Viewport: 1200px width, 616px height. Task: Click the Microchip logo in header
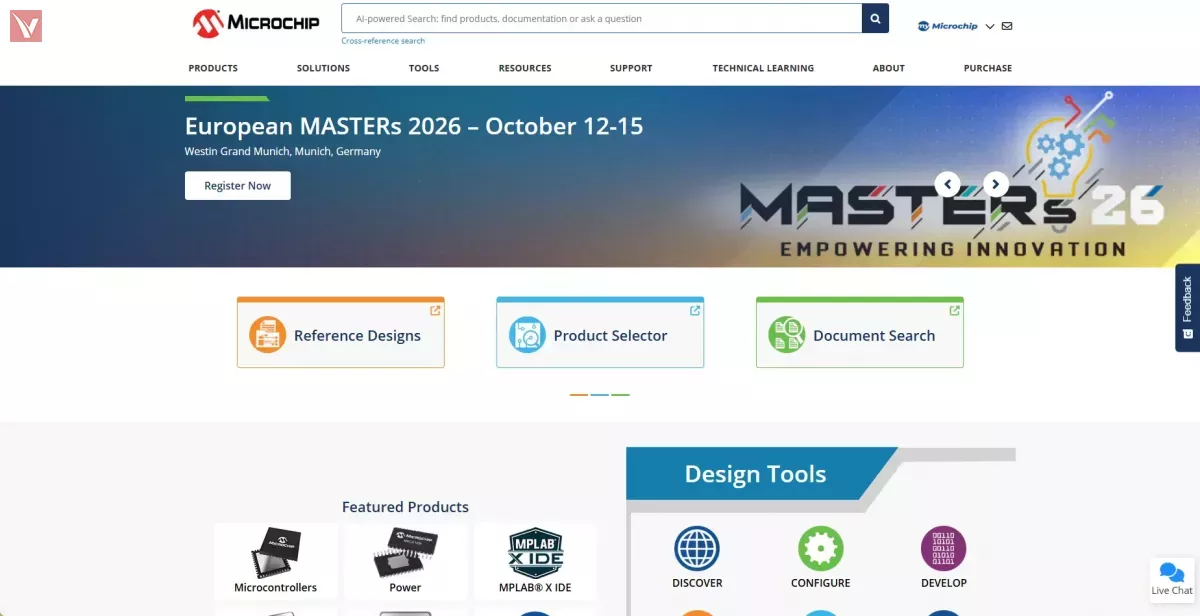click(256, 23)
